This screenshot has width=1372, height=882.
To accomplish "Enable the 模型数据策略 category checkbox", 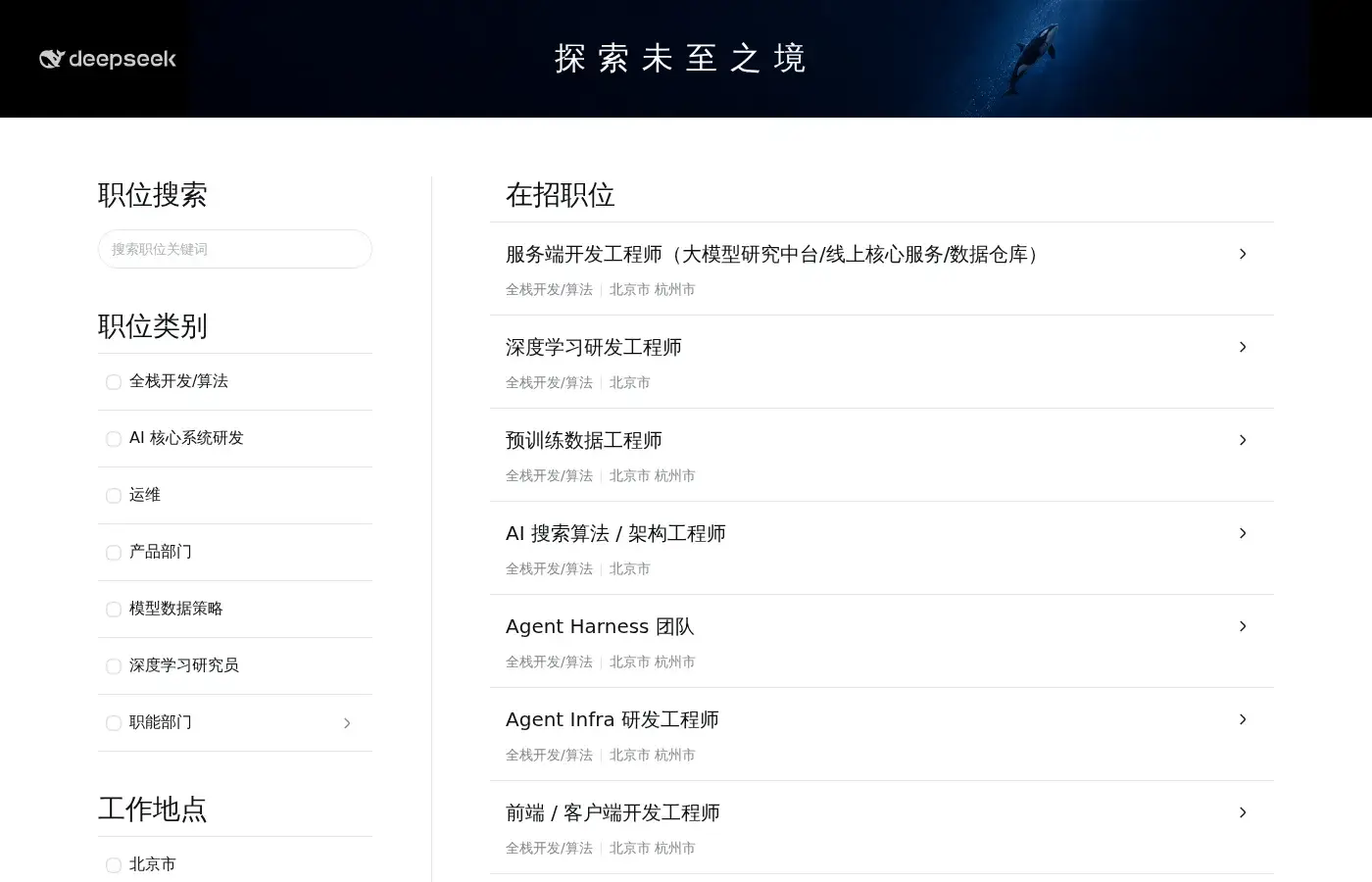I will pyautogui.click(x=114, y=610).
